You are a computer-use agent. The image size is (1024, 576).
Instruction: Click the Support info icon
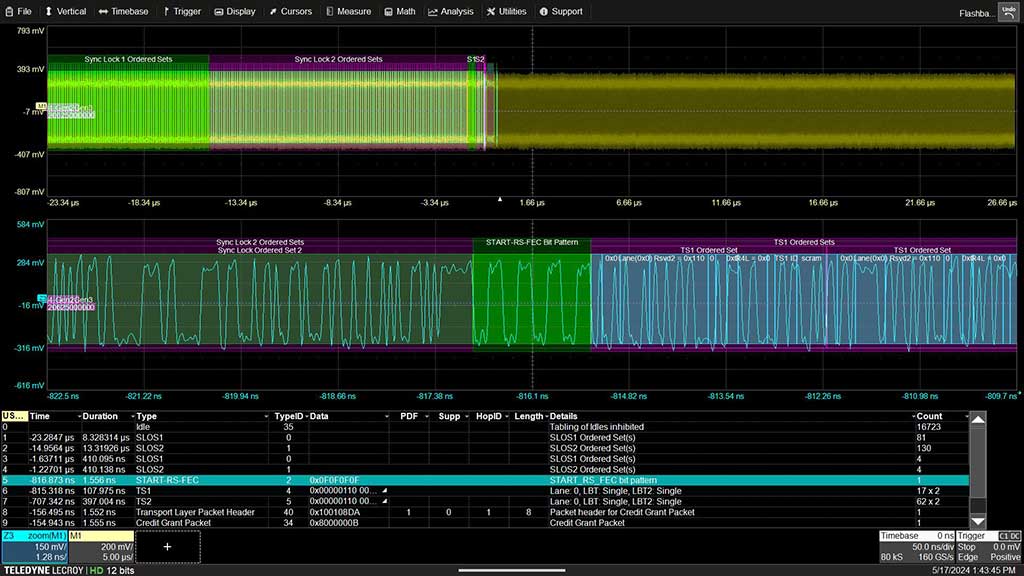coord(544,12)
